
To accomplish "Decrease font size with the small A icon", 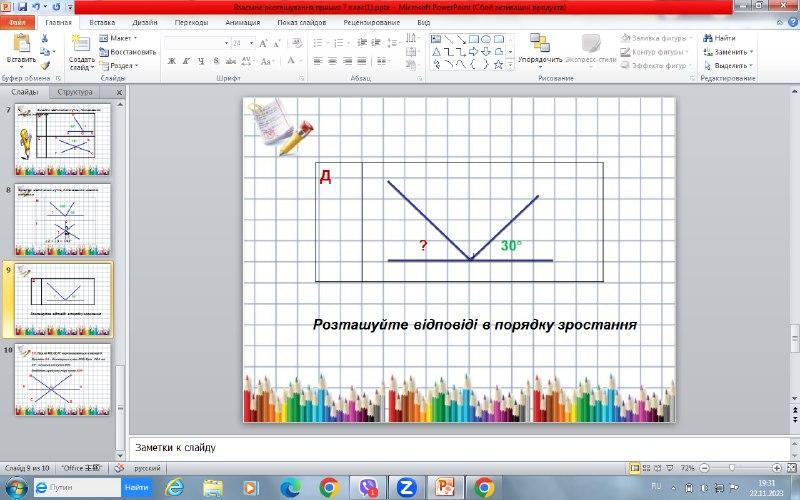I will [277, 43].
